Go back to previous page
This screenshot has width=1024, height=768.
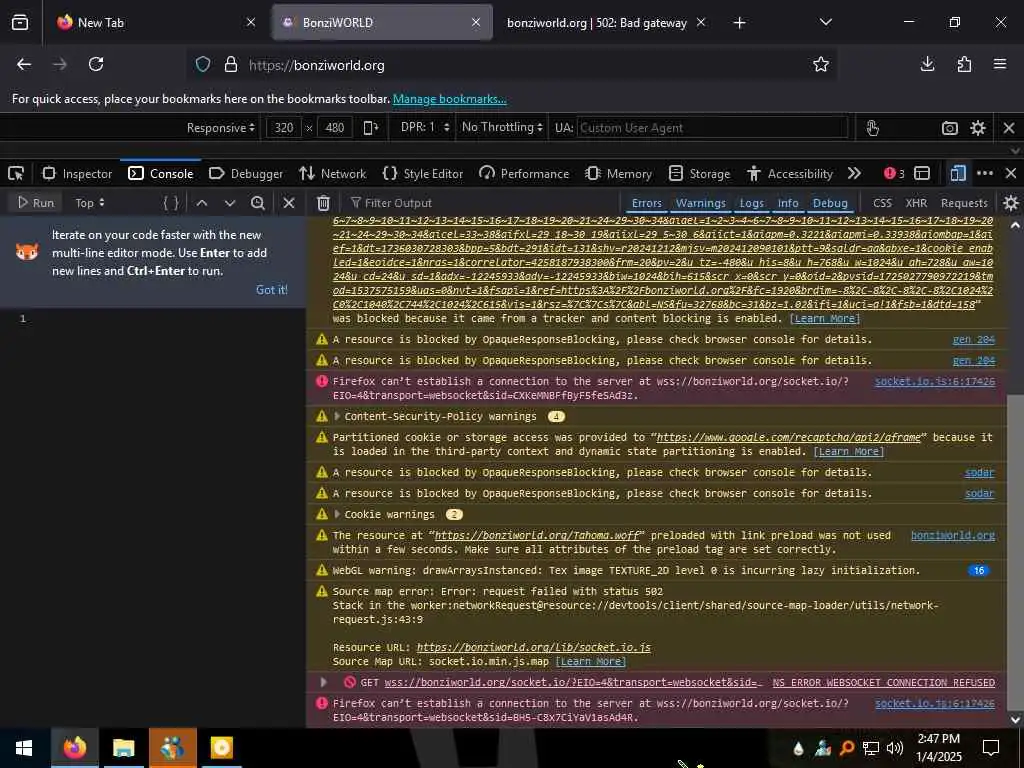pyautogui.click(x=24, y=64)
